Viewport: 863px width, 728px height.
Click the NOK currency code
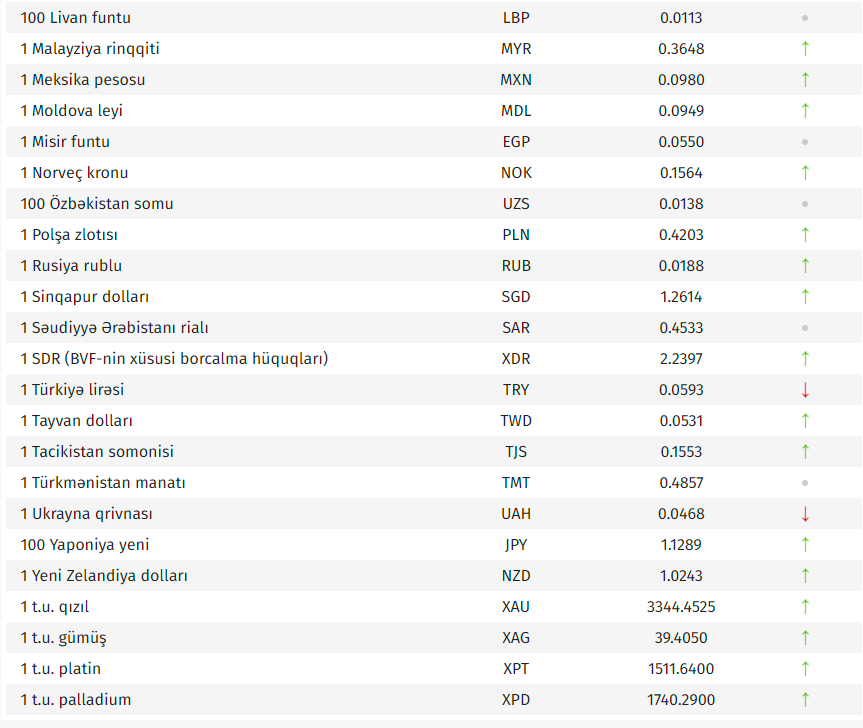[516, 173]
